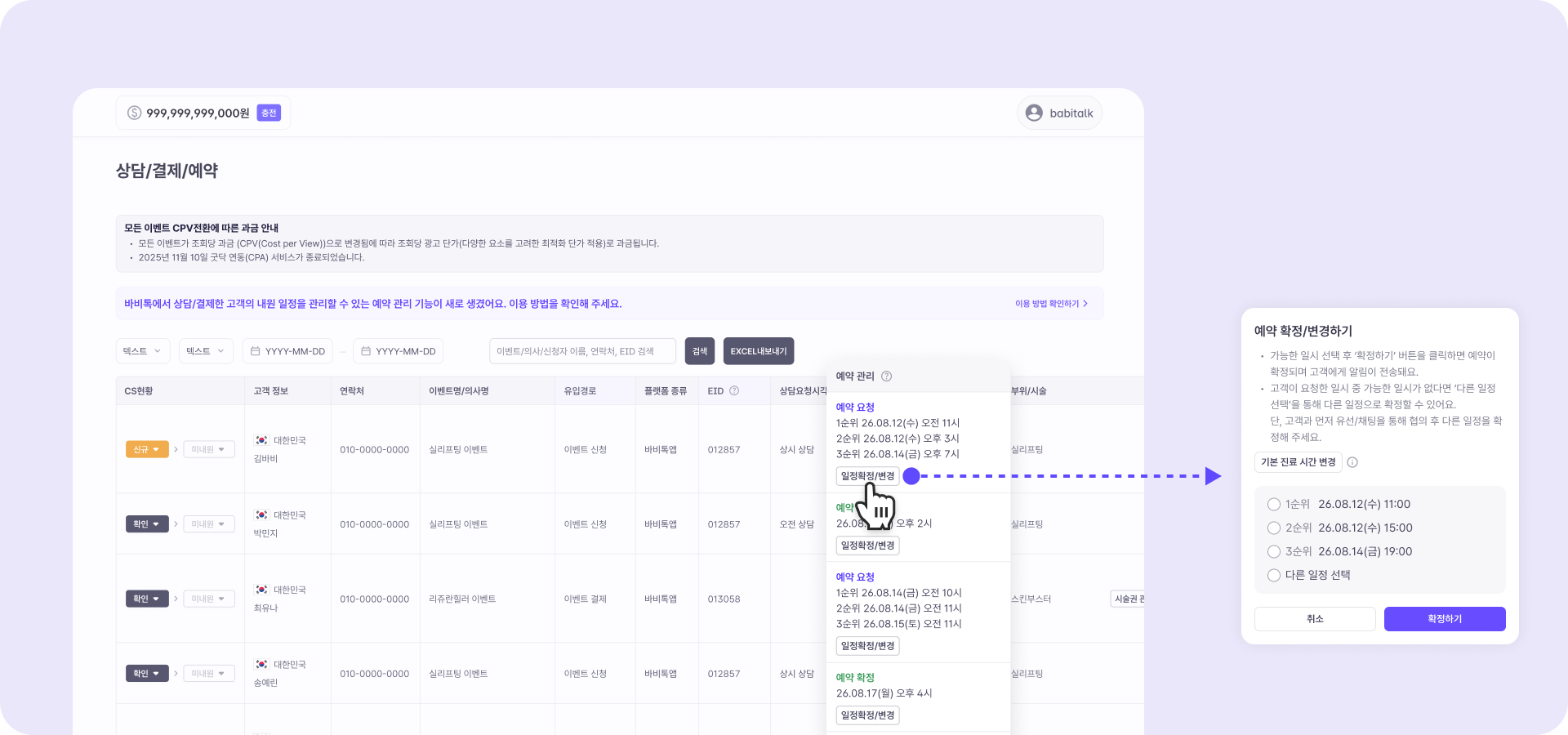Click the 스킨부스터 cell

1031,599
